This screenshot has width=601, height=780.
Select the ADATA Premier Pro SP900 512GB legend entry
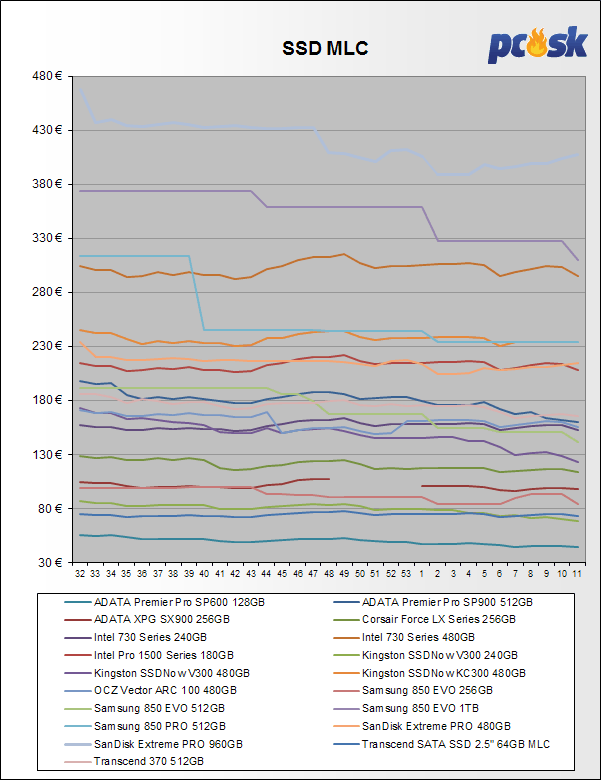tap(433, 602)
